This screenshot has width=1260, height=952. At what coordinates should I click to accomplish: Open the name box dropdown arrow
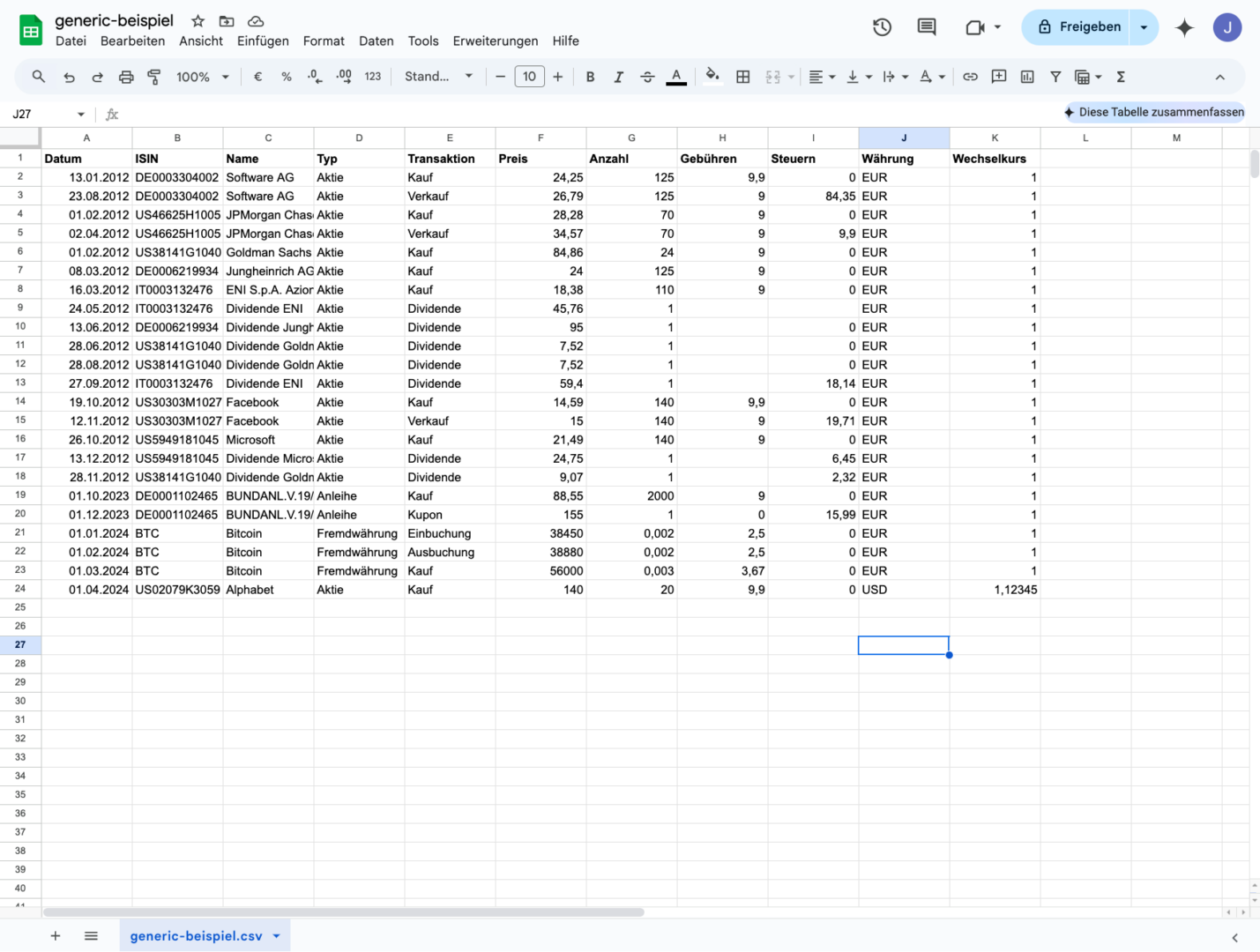(81, 115)
